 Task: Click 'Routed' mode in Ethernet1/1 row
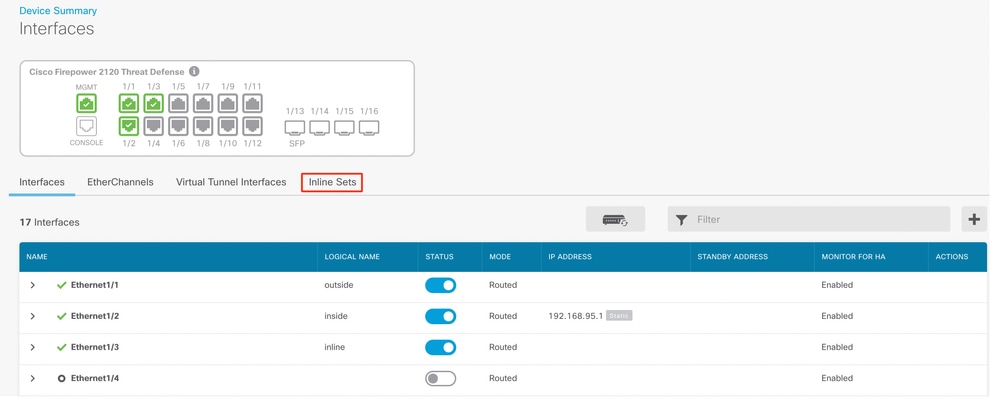click(503, 285)
